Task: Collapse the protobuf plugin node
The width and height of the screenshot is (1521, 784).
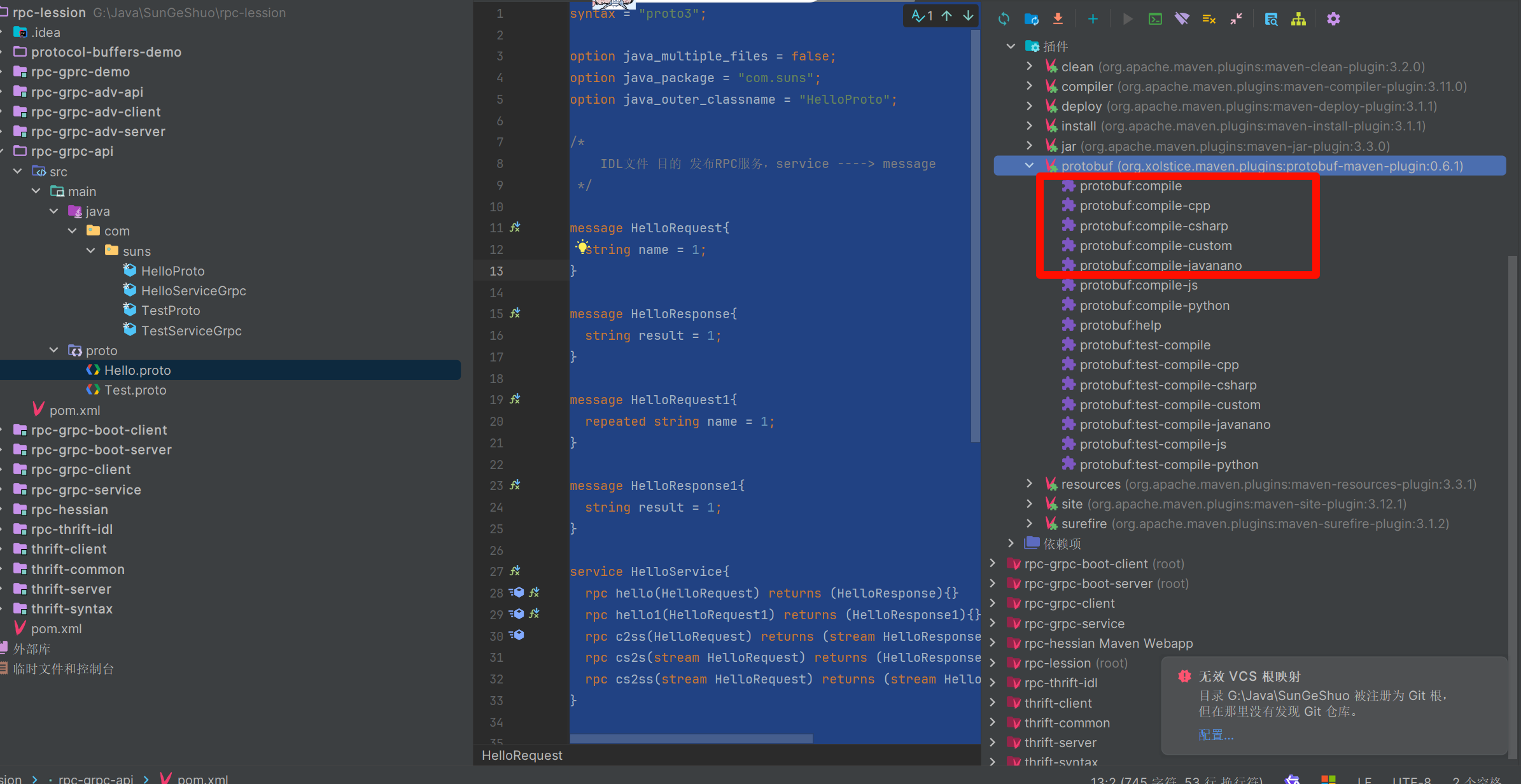Action: point(1029,166)
